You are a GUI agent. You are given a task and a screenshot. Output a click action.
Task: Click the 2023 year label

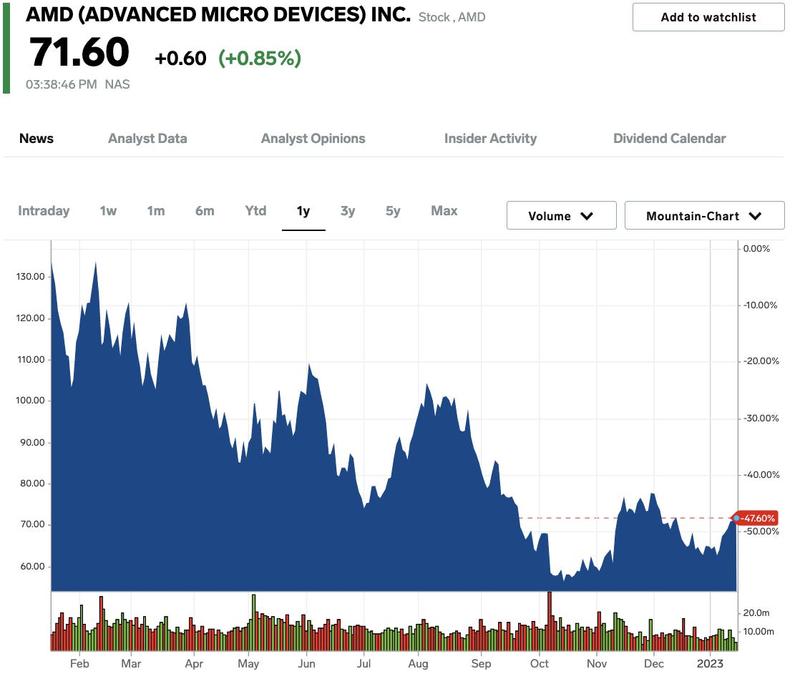[x=710, y=663]
